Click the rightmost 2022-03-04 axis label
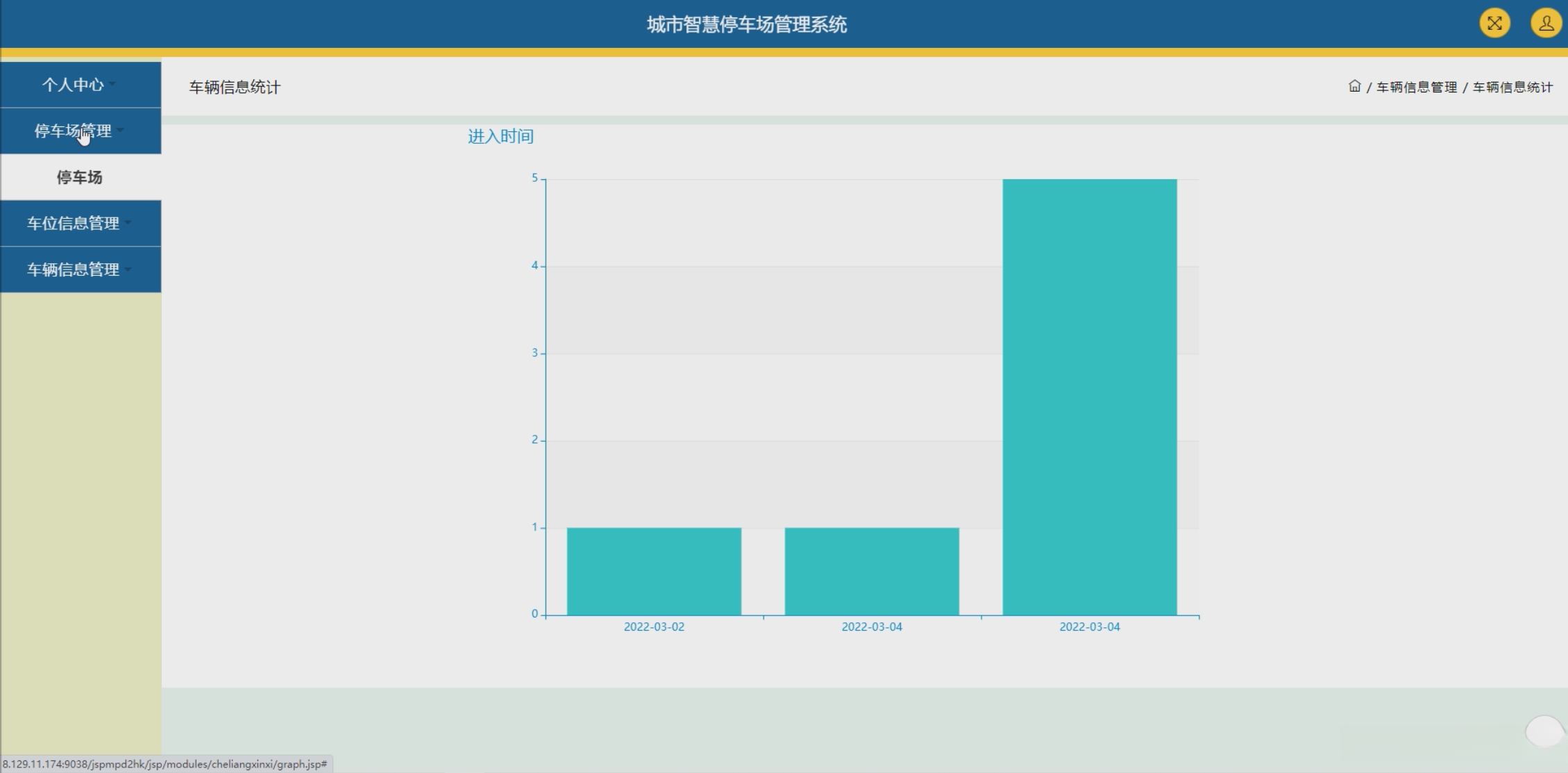The height and width of the screenshot is (773, 1568). coord(1089,626)
